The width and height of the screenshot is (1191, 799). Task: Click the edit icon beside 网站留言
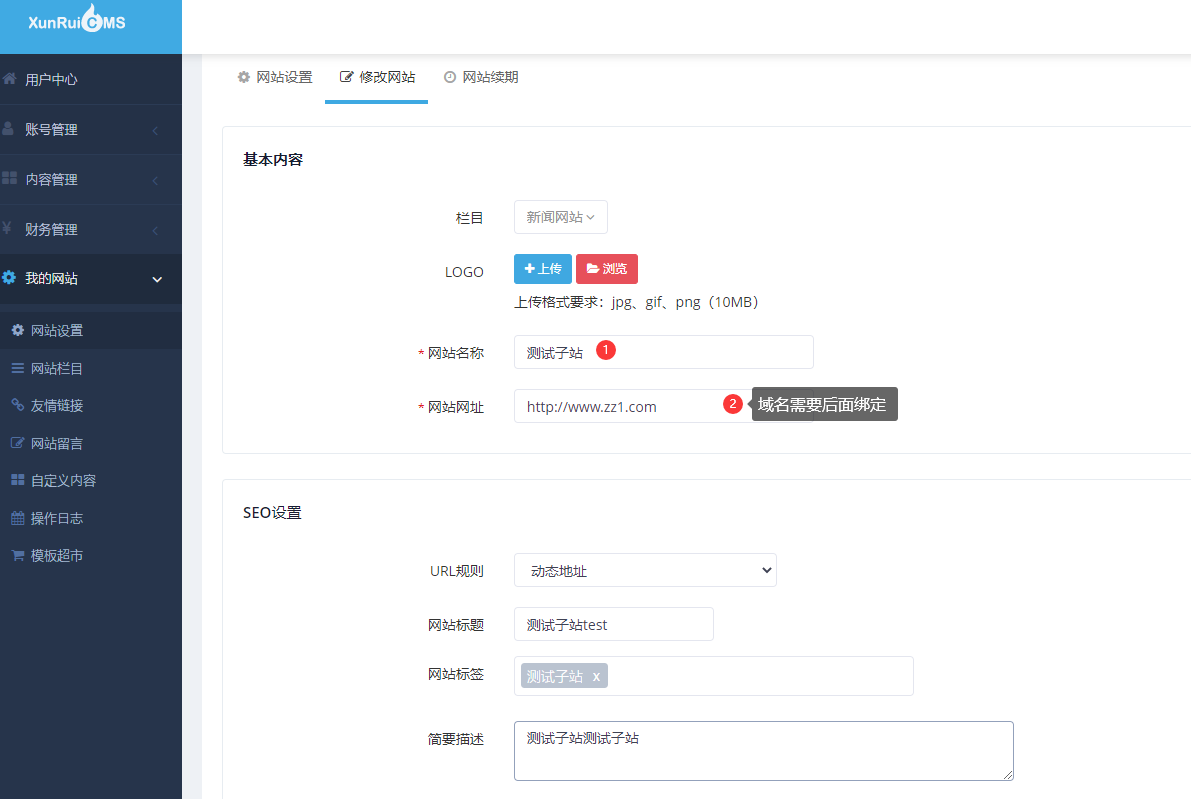17,443
